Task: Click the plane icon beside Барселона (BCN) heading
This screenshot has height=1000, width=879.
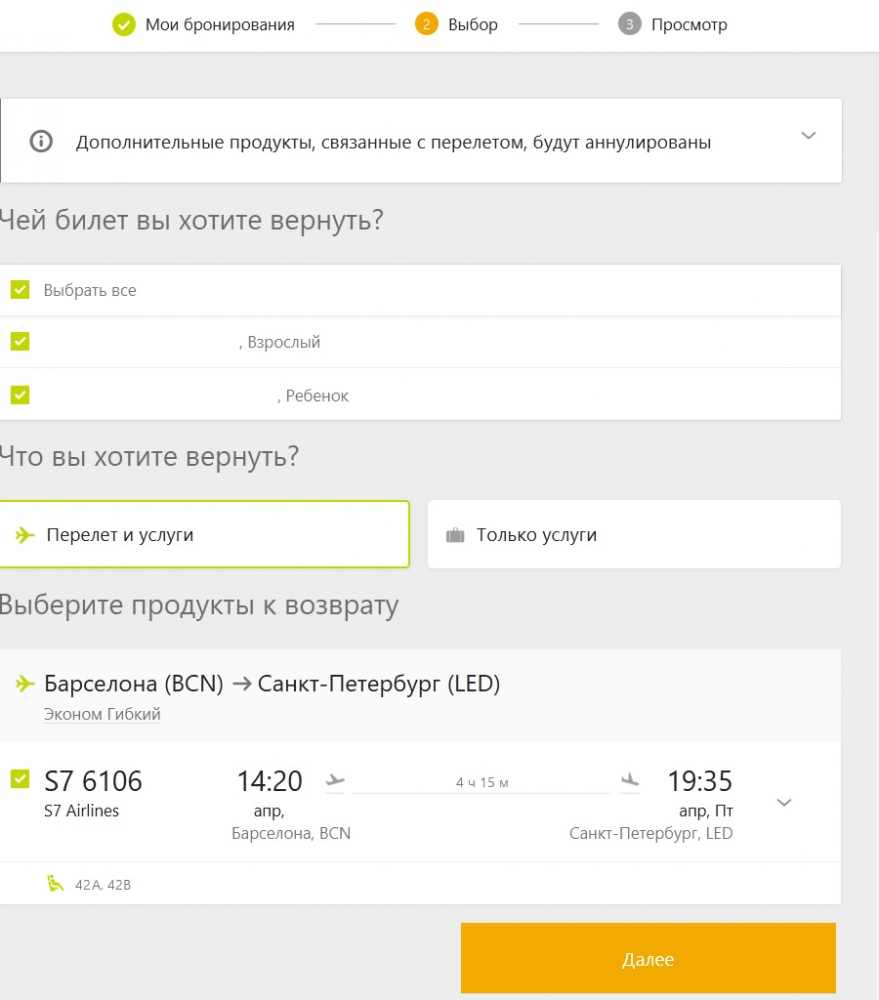Action: tap(25, 684)
